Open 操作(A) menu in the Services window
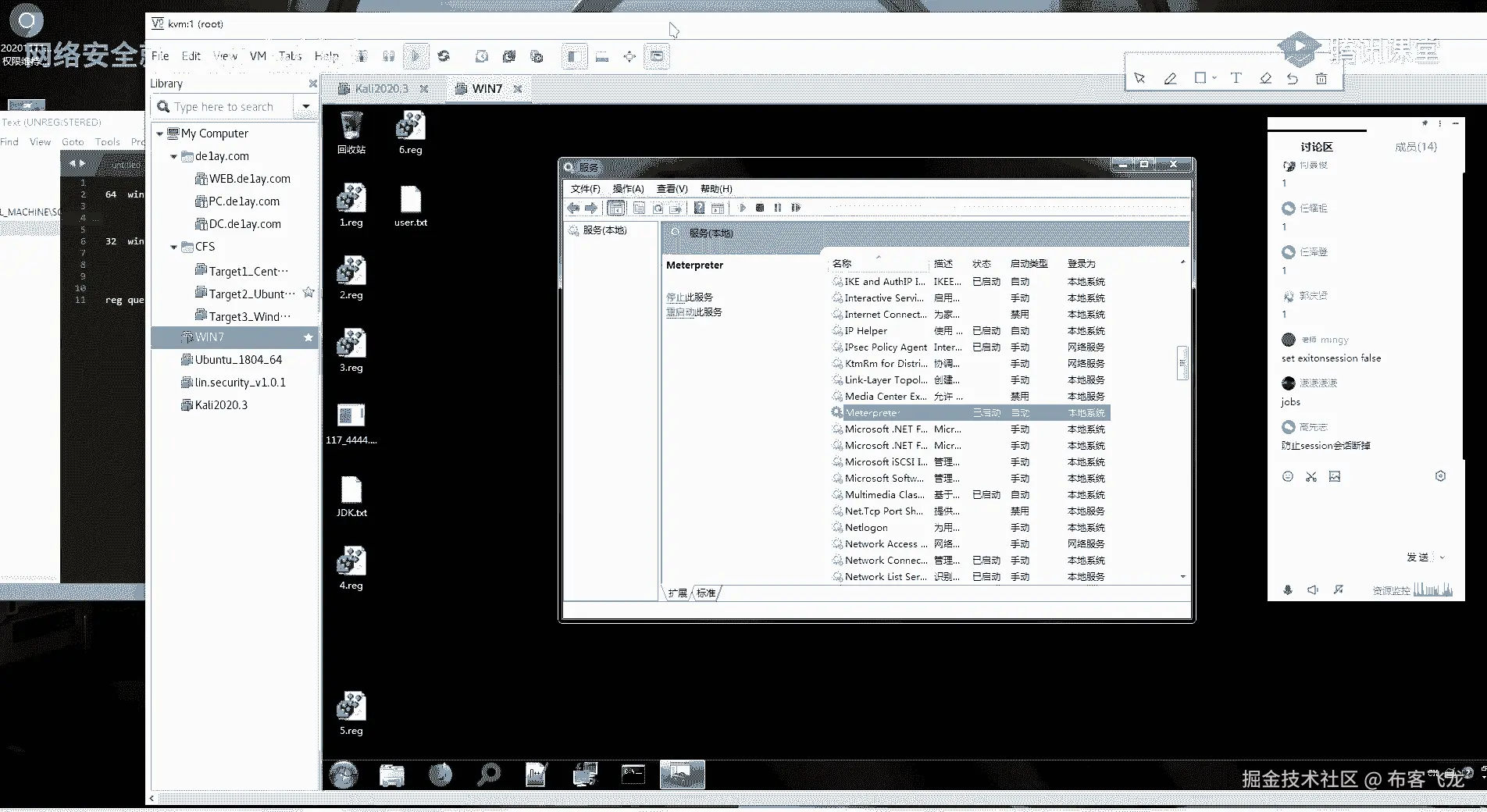 tap(628, 189)
